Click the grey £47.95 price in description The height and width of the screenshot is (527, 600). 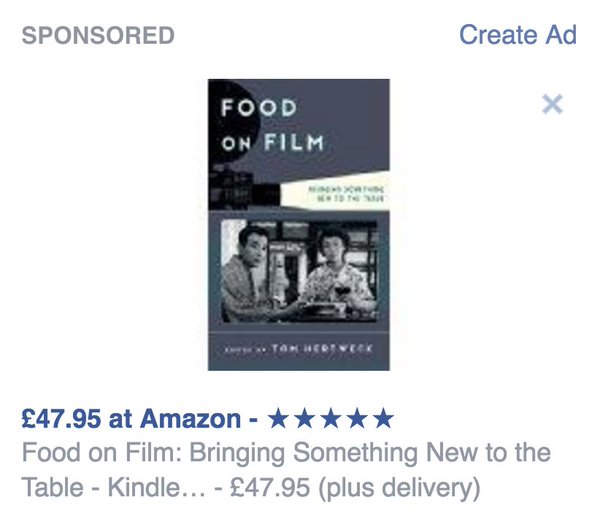(x=270, y=487)
